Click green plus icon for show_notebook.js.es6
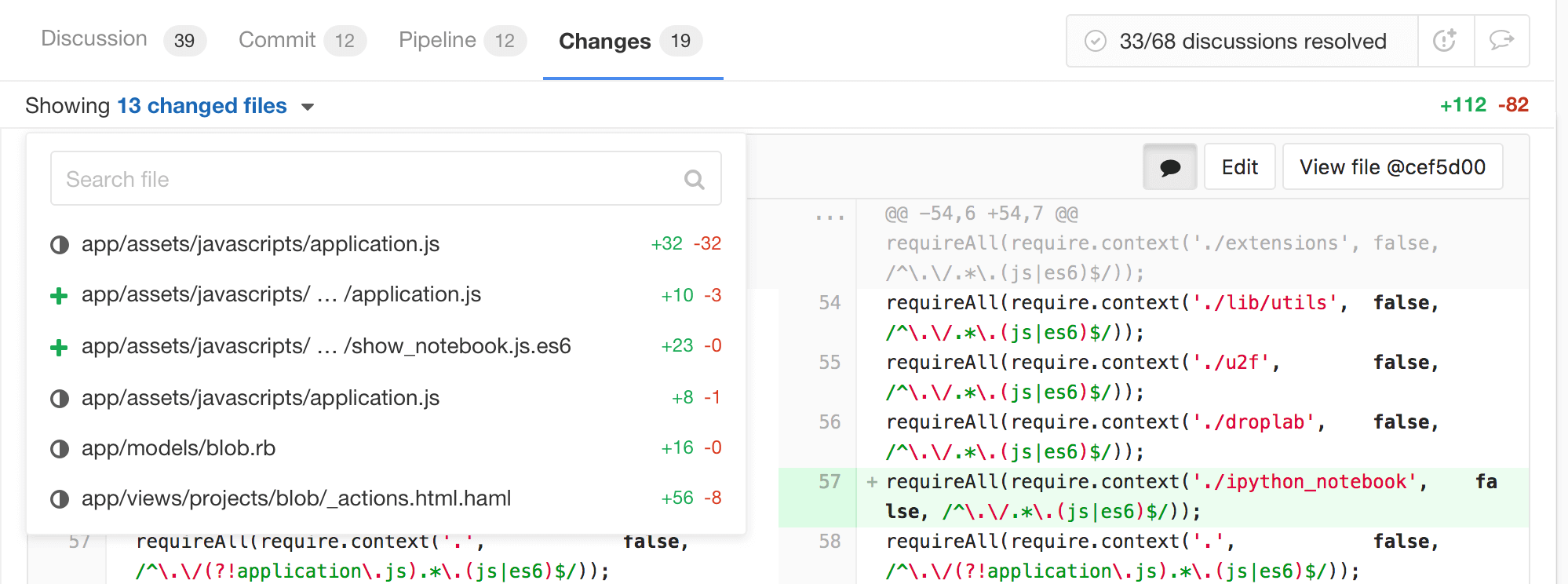 click(x=59, y=347)
